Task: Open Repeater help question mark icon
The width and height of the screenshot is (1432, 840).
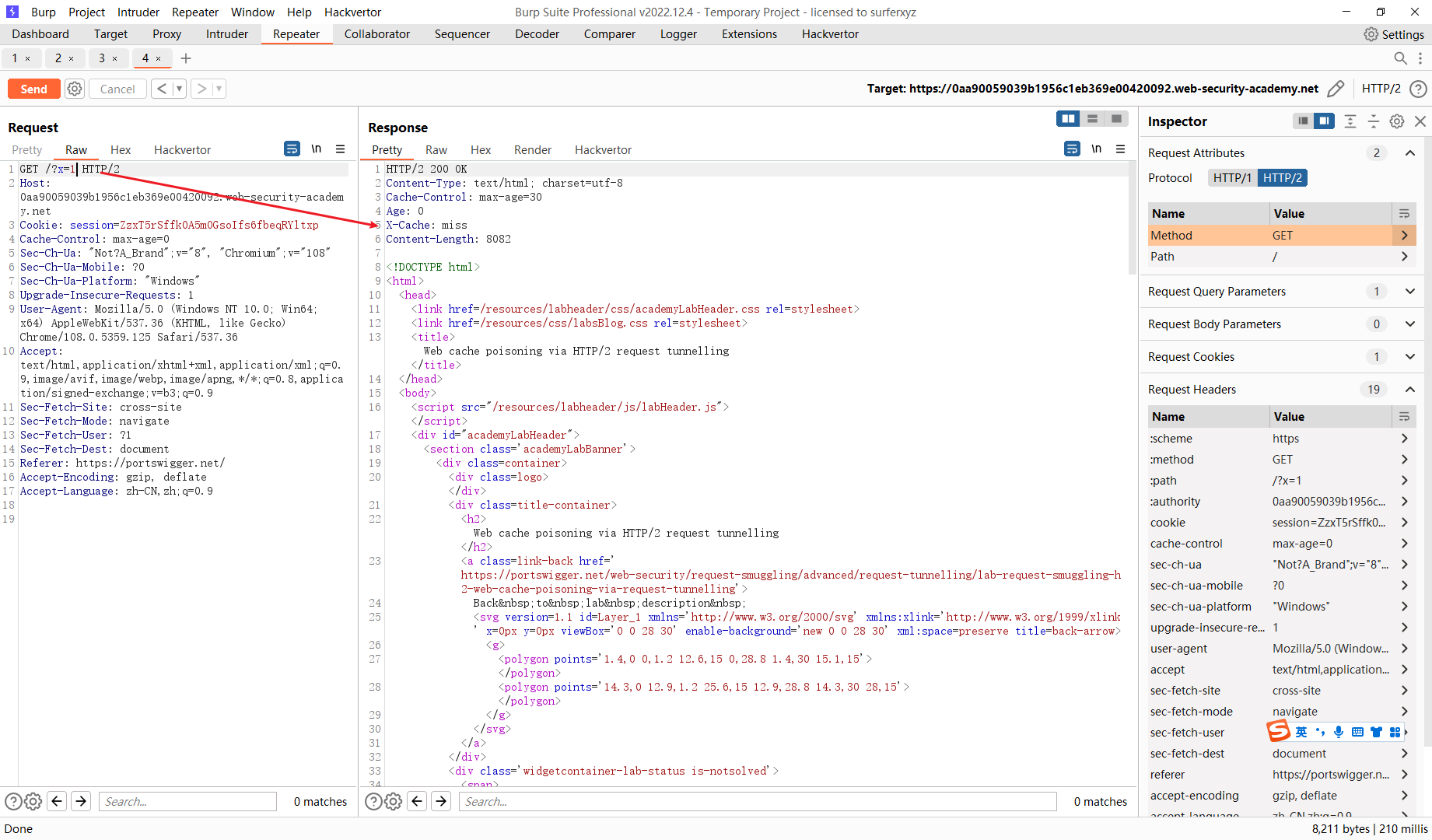Action: [x=1418, y=89]
